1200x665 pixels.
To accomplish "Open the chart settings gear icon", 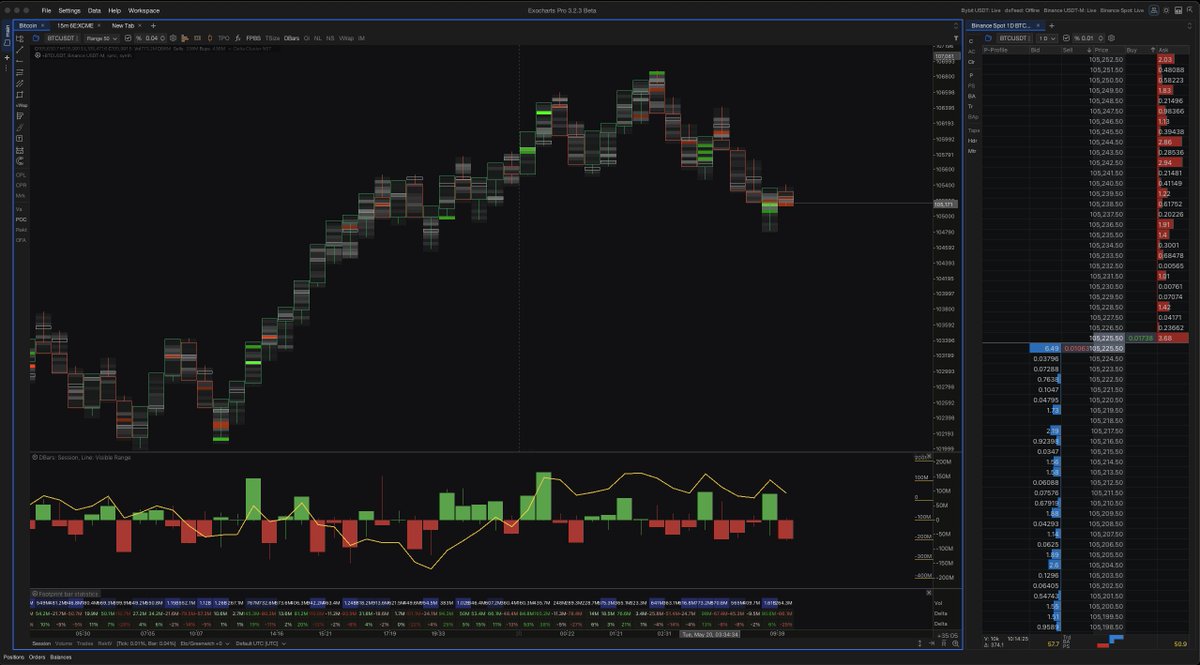I will pyautogui.click(x=171, y=37).
